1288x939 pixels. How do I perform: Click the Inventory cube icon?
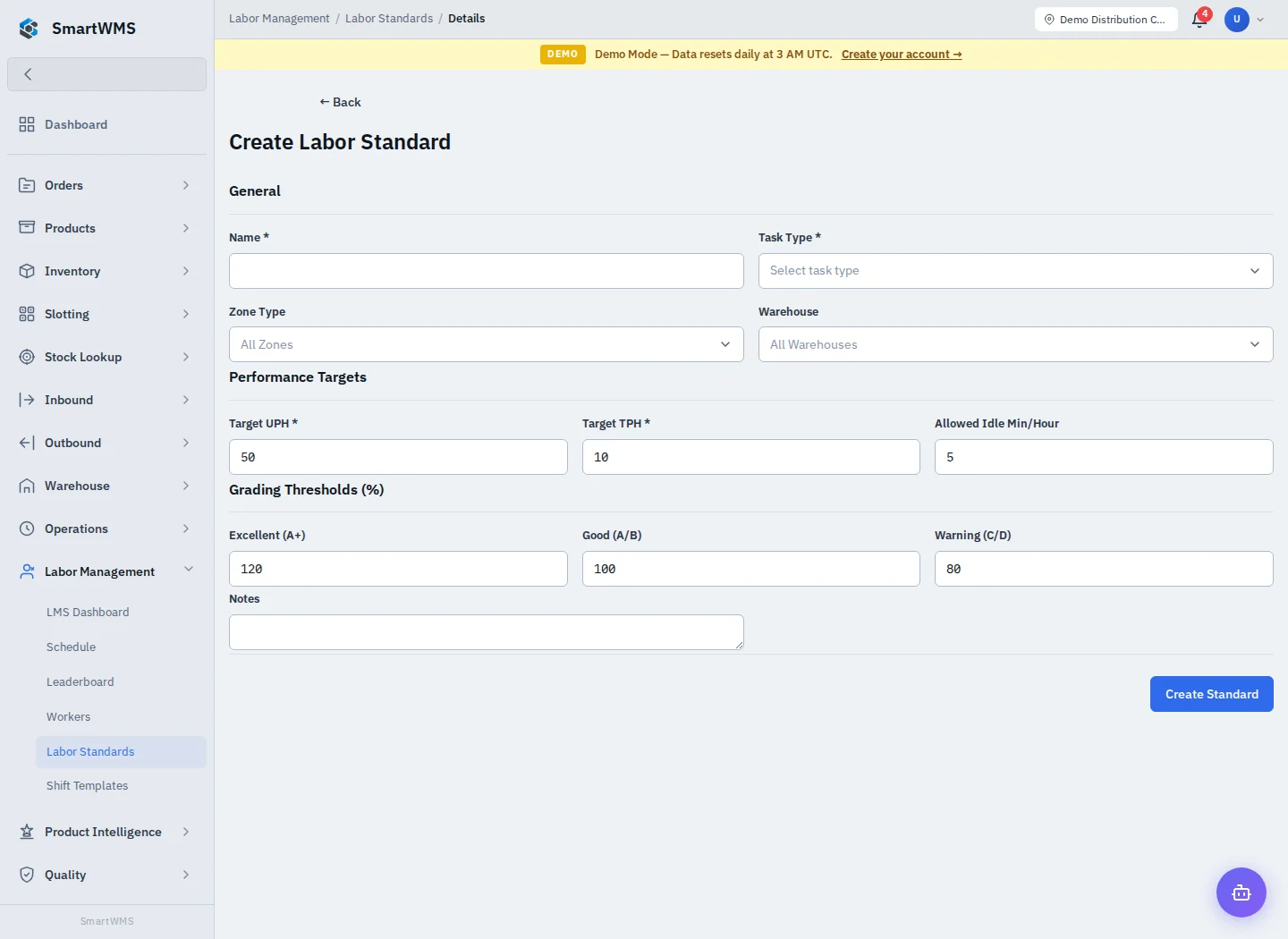[27, 271]
